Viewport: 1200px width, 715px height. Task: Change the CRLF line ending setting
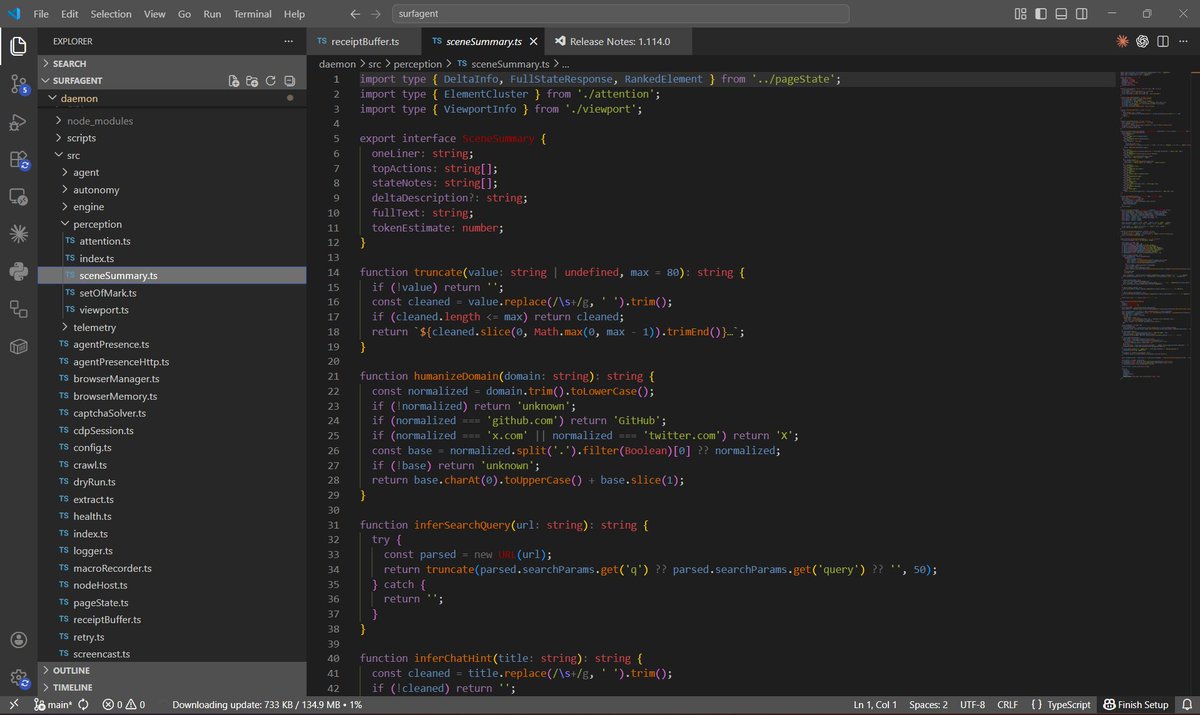coord(1007,704)
